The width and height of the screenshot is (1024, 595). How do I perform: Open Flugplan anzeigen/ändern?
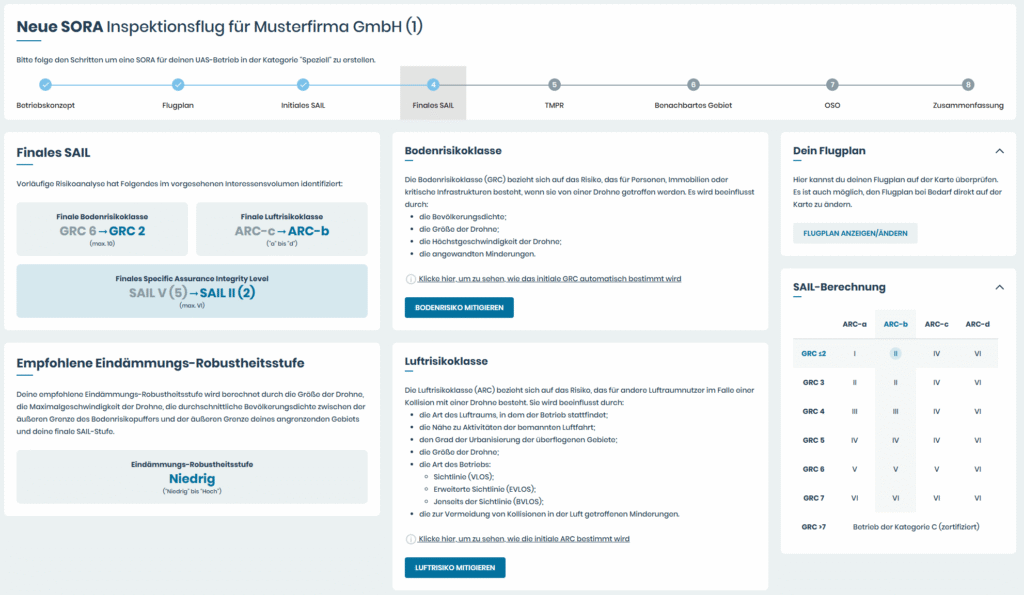tap(855, 233)
